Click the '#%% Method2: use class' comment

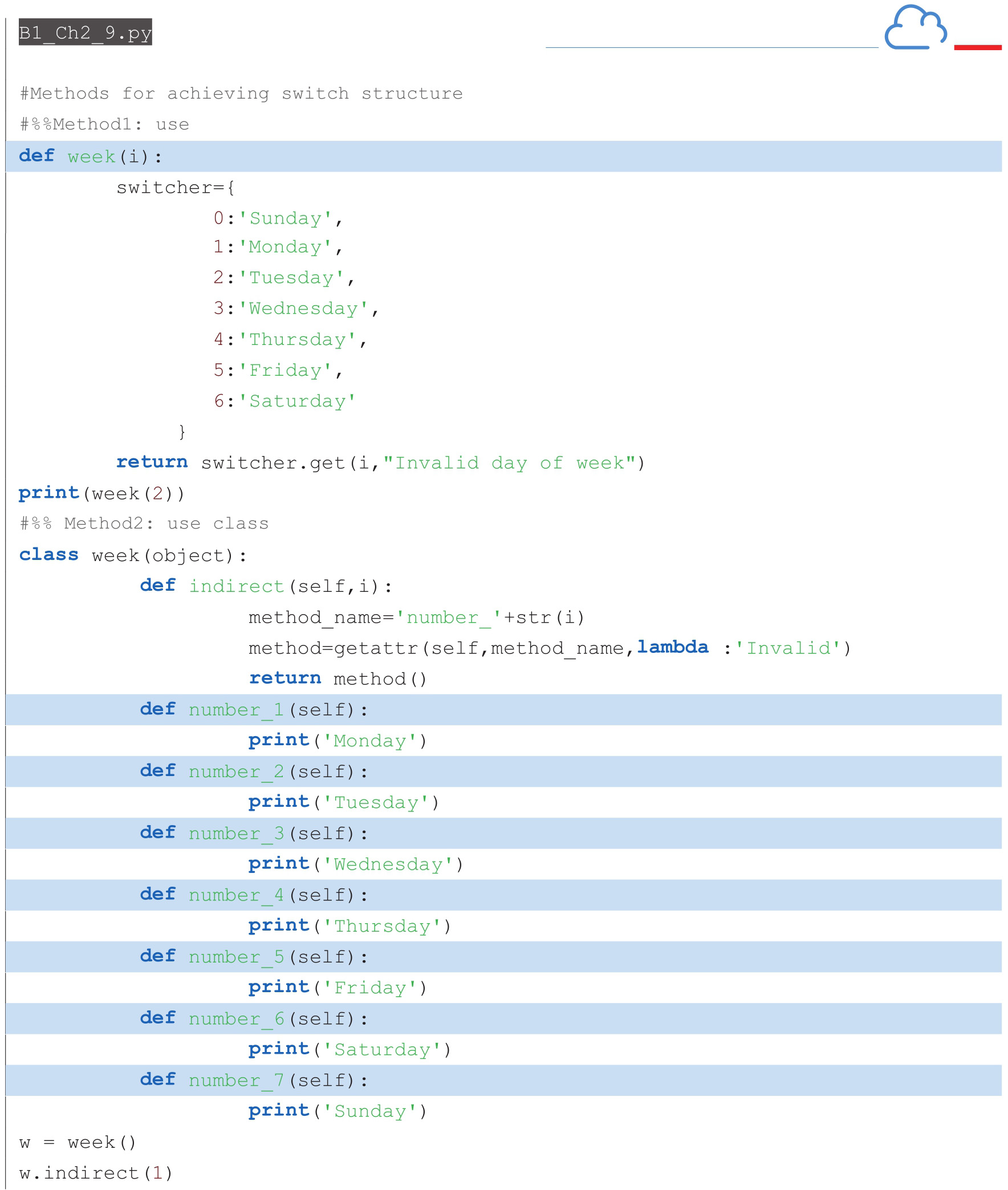144,523
